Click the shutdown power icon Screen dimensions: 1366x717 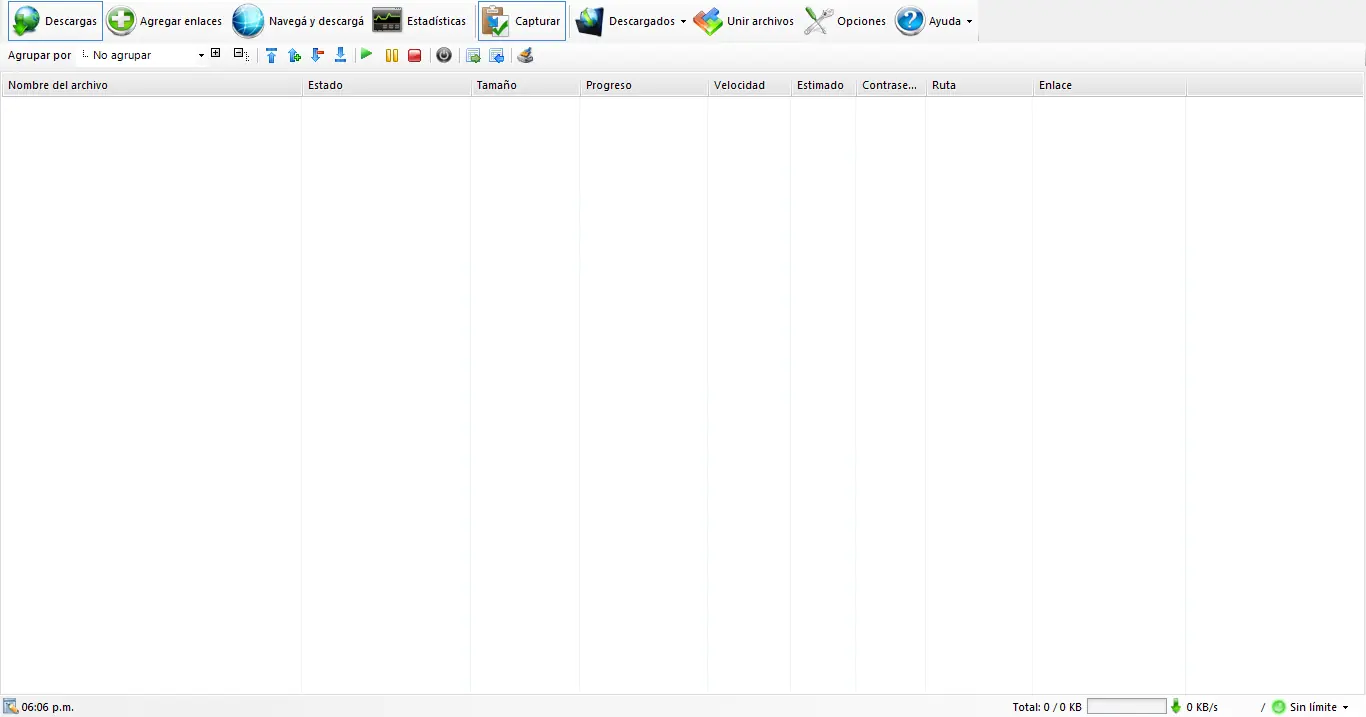point(444,56)
